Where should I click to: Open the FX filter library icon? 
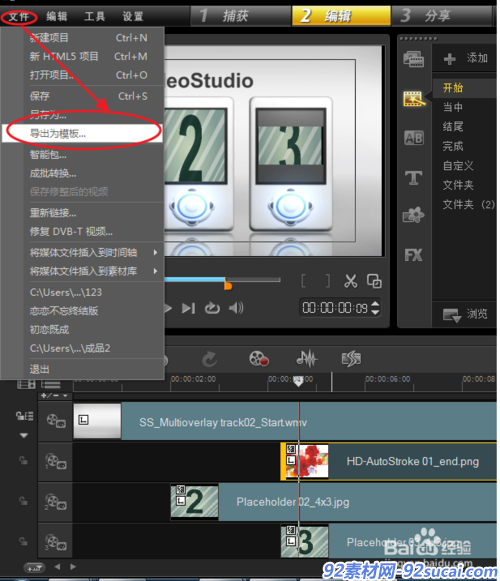tap(414, 255)
